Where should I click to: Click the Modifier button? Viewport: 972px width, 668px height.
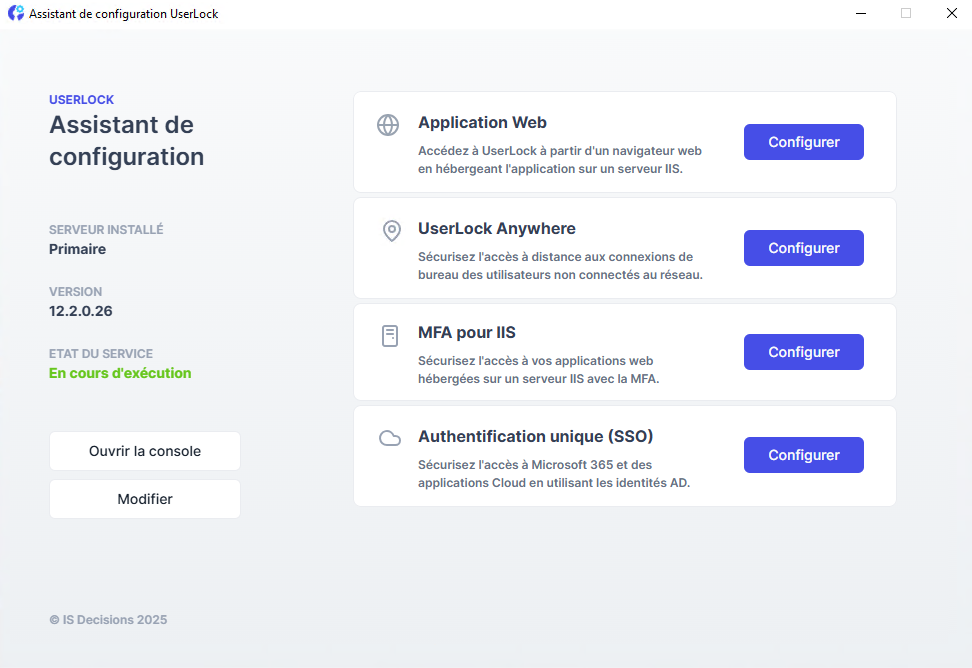(145, 499)
